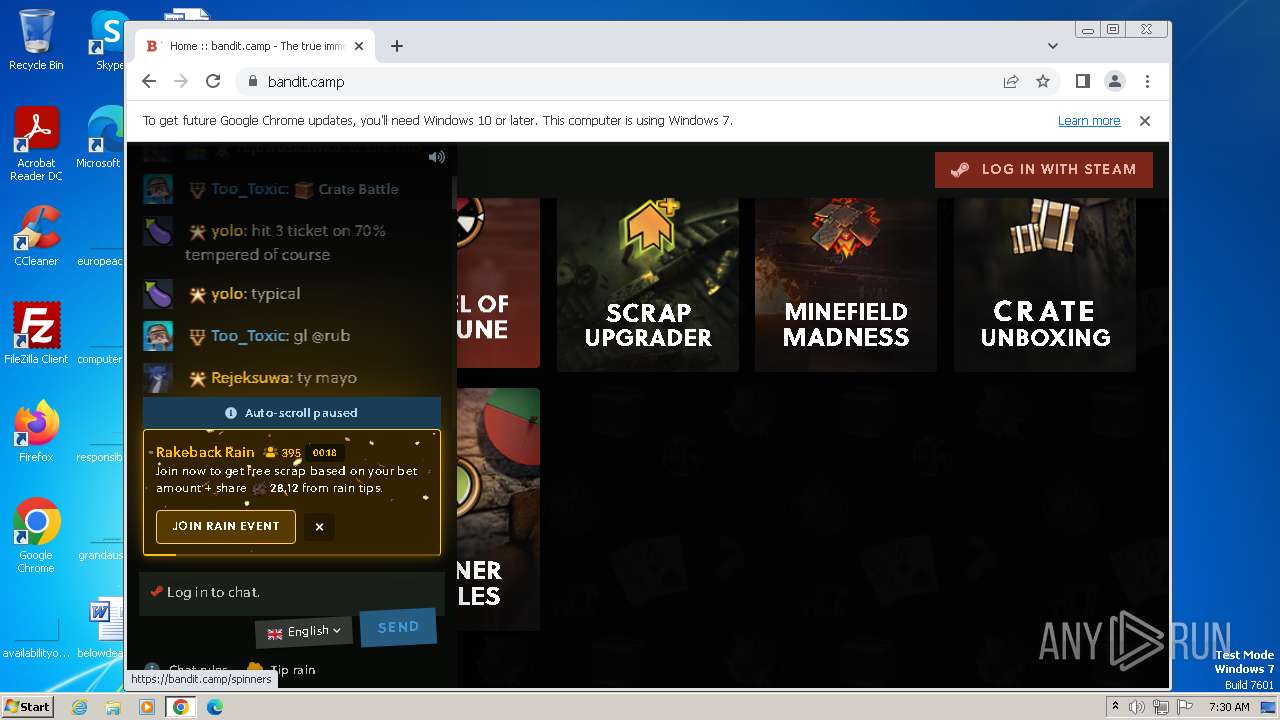Open the spinner game tile with the green wheel
Image resolution: width=1280 pixels, height=720 pixels.
(498, 510)
